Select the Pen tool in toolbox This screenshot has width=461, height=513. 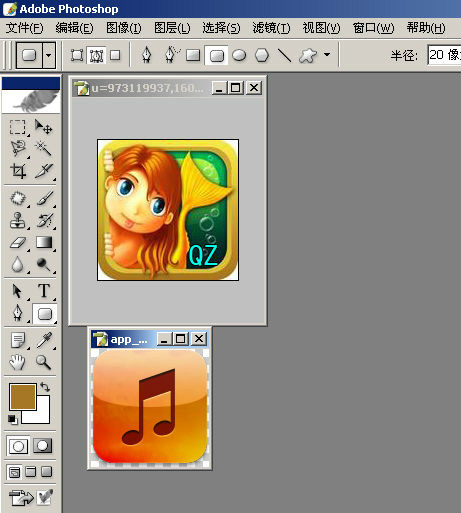tap(17, 314)
